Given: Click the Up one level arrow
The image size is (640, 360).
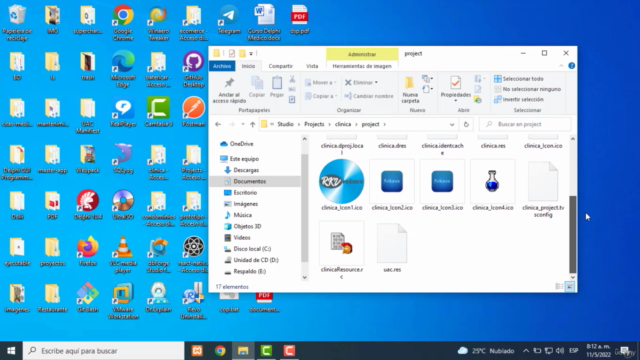Looking at the screenshot, I should point(252,124).
